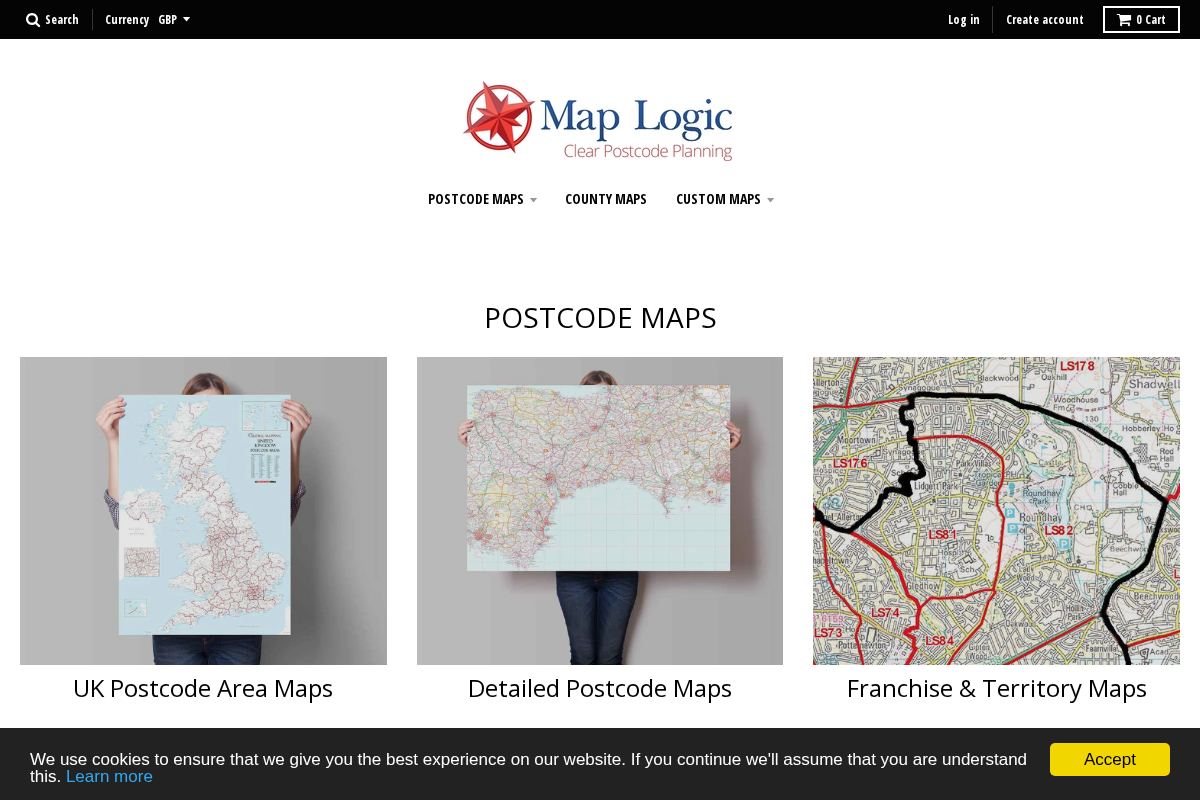
Task: Open the Learn more cookie policy link
Action: [x=109, y=776]
